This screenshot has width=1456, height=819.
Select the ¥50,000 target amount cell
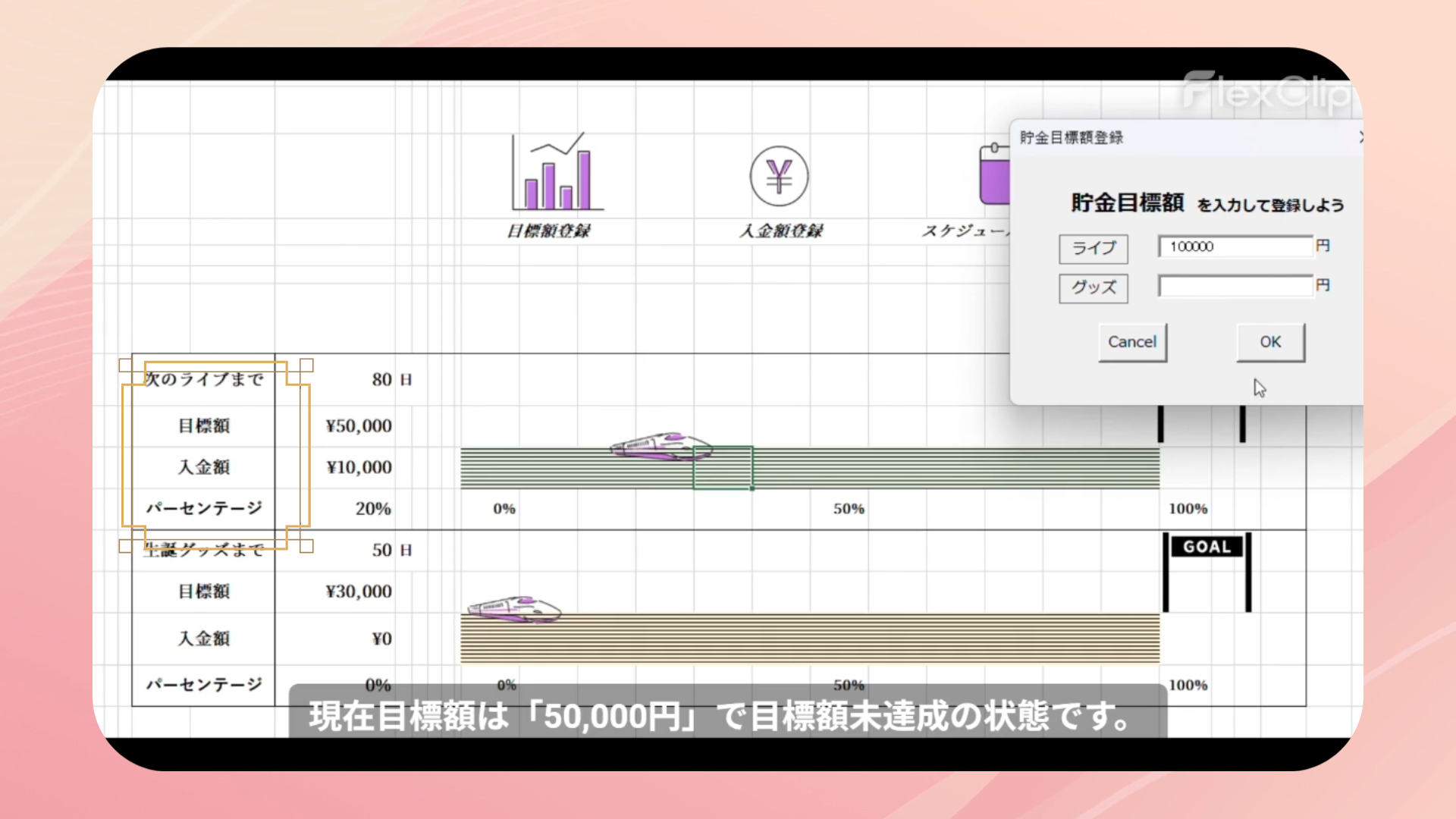359,425
